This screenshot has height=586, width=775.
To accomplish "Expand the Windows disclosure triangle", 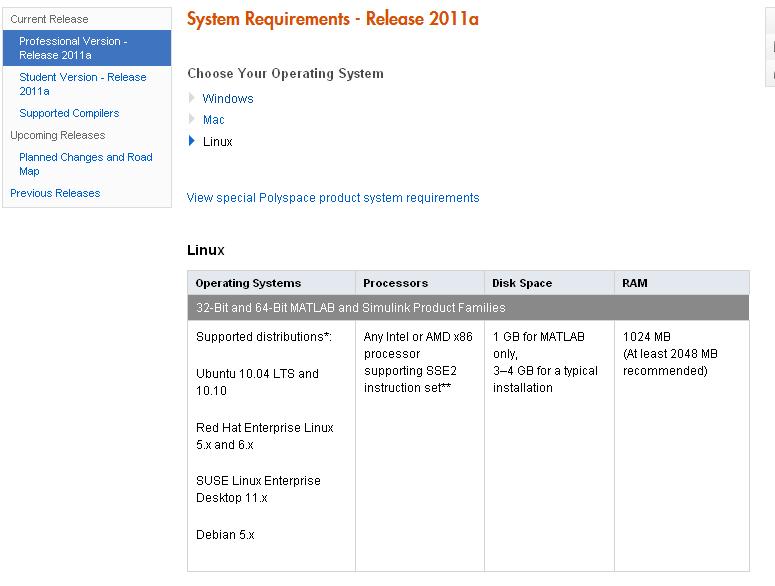I will pyautogui.click(x=192, y=98).
